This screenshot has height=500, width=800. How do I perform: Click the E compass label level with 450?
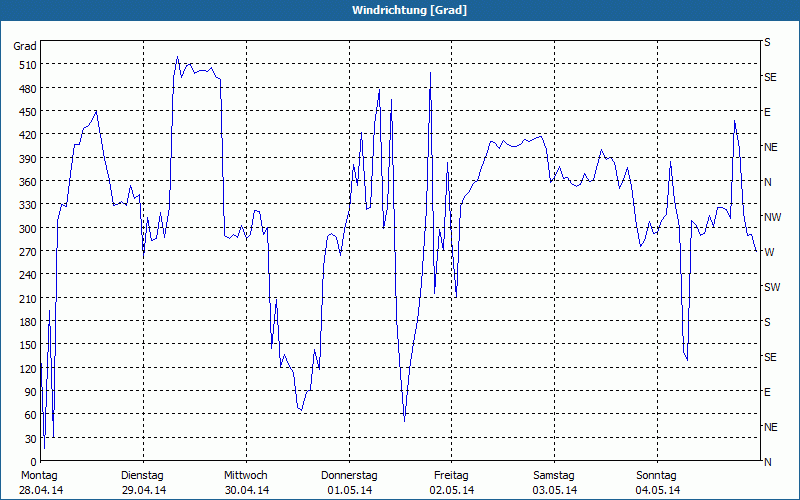[767, 112]
